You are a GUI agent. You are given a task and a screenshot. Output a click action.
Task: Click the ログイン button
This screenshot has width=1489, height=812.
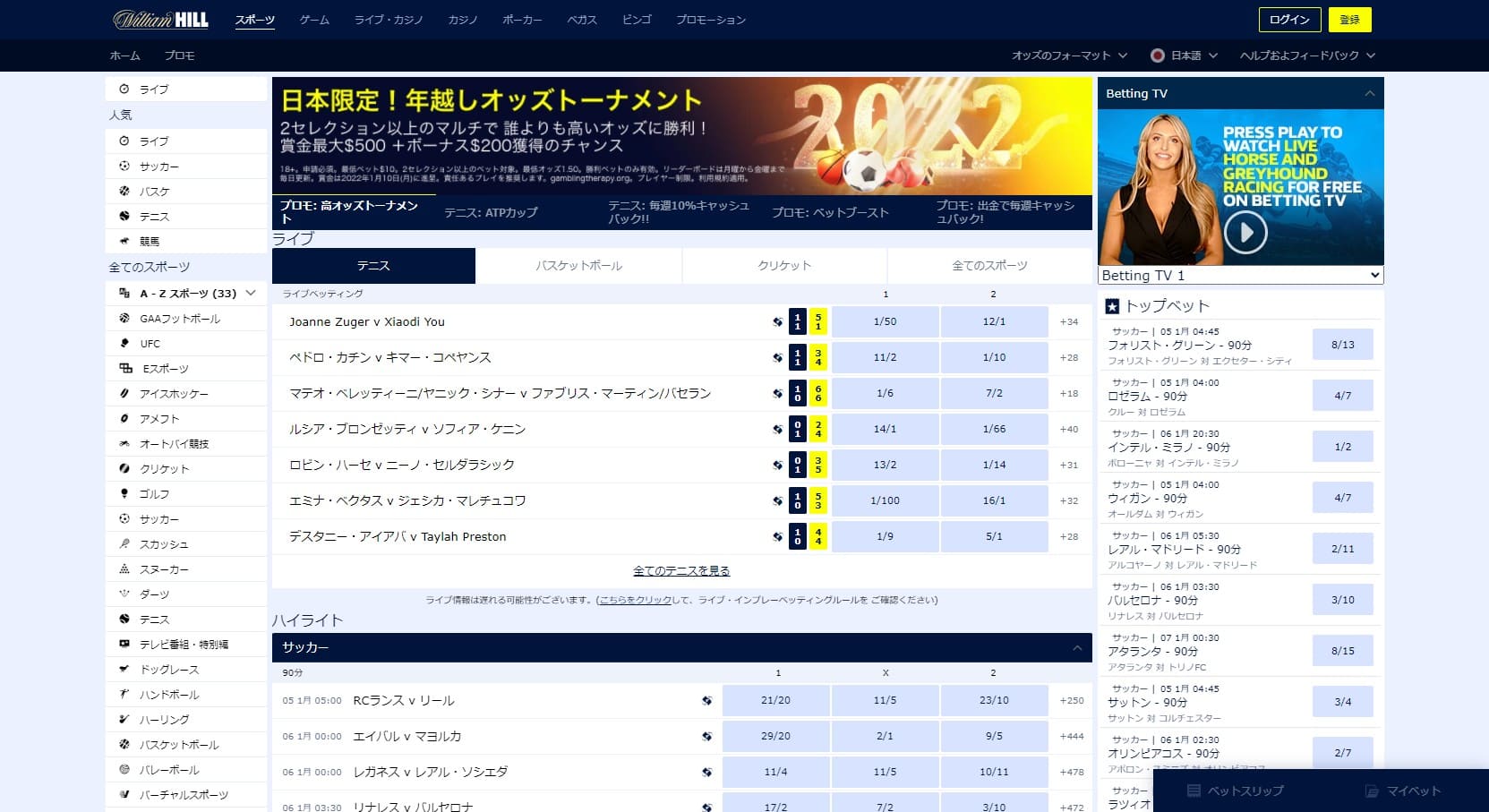[x=1289, y=20]
